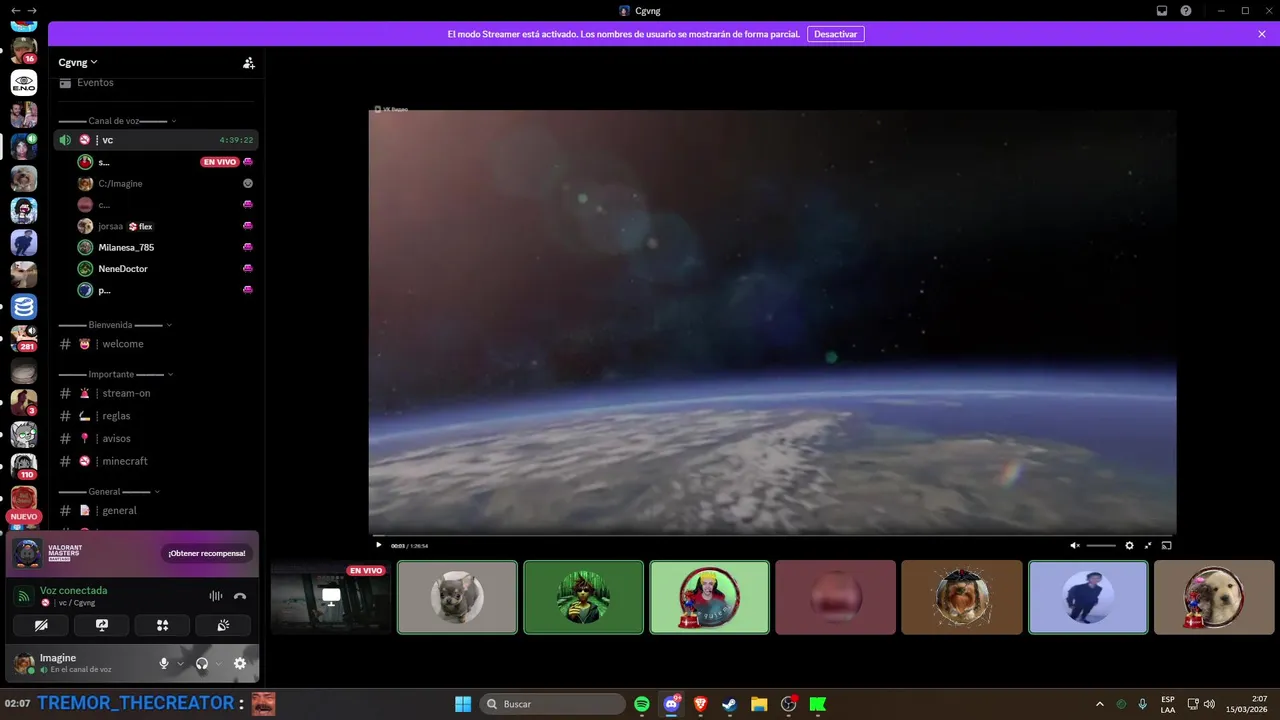Toggle stream video fullscreen icon
This screenshot has height=720, width=1280.
(x=1148, y=546)
